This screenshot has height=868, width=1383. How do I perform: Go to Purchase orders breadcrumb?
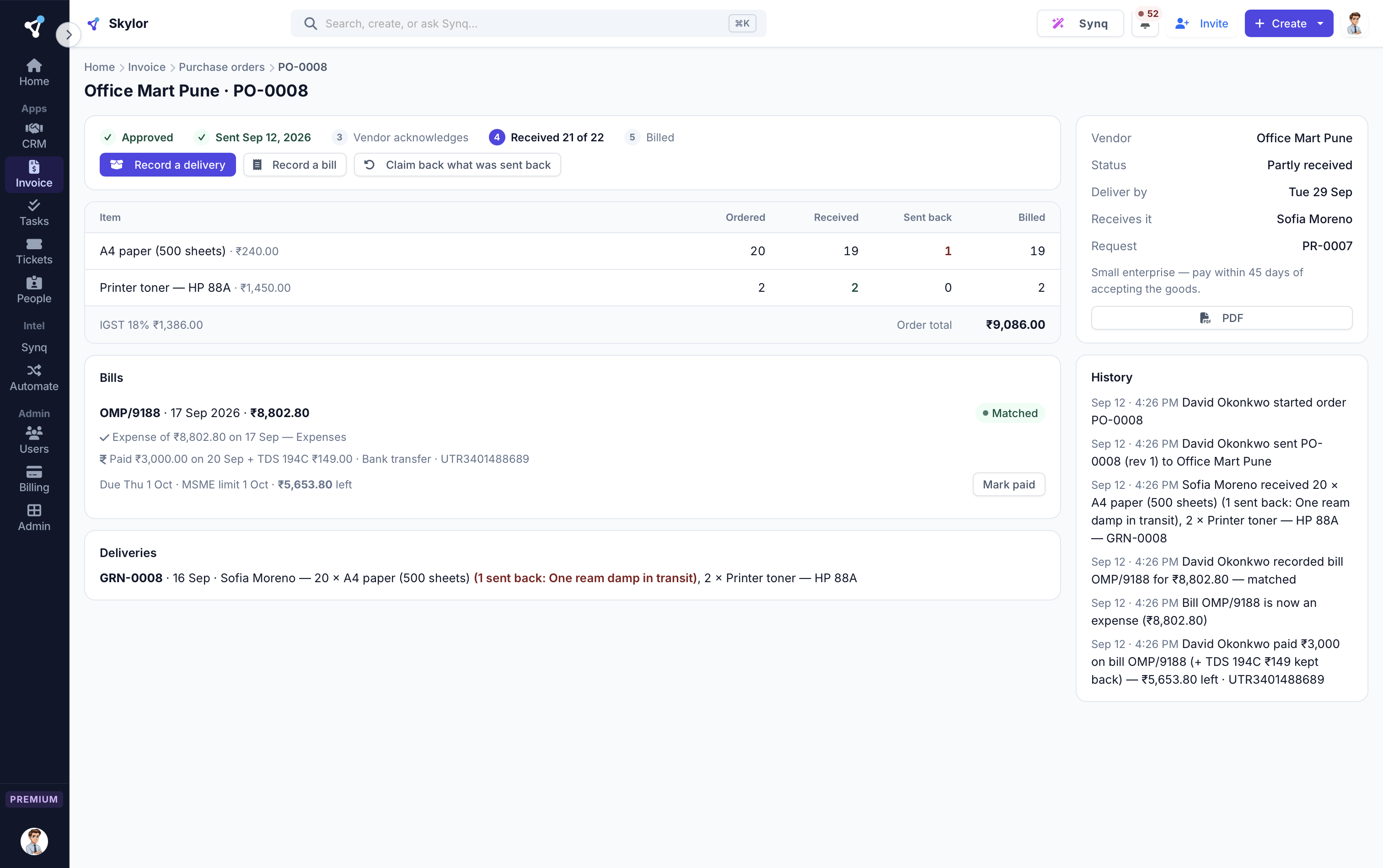tap(222, 67)
